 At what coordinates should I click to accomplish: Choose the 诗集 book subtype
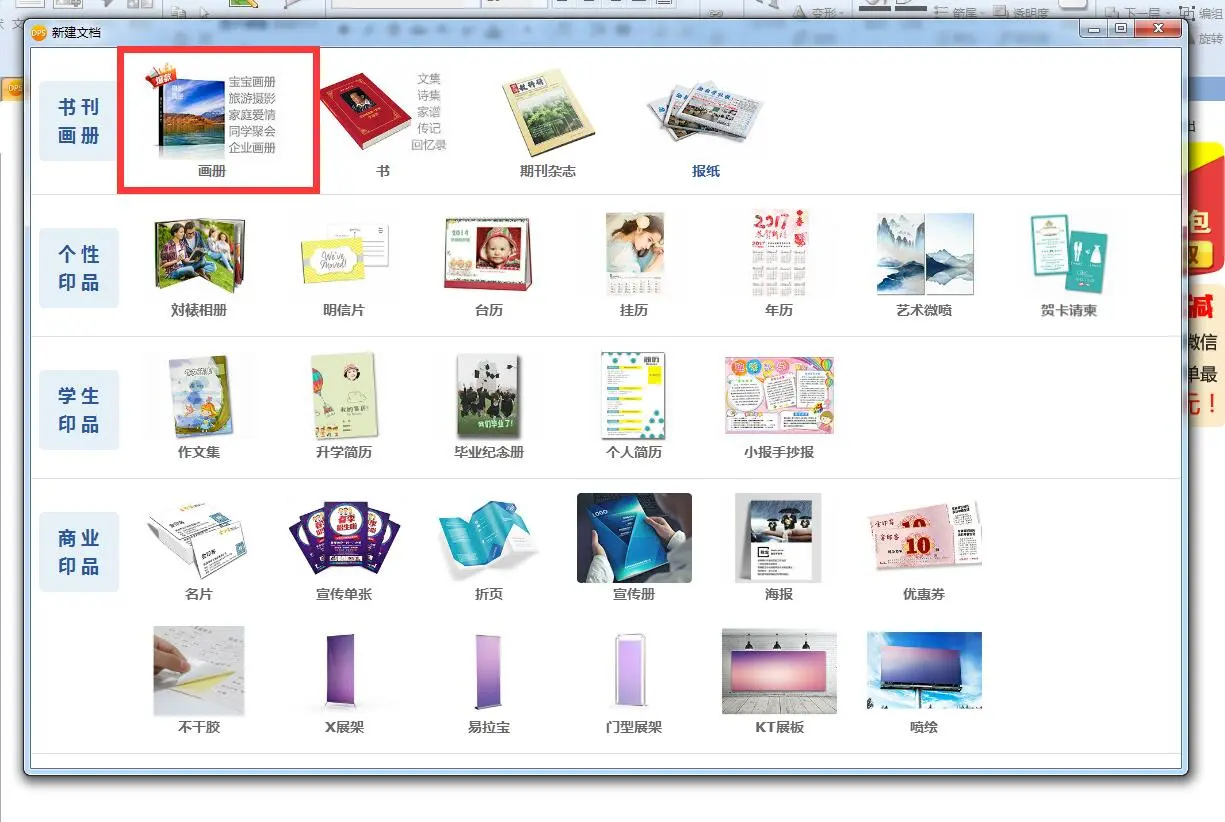pos(429,95)
